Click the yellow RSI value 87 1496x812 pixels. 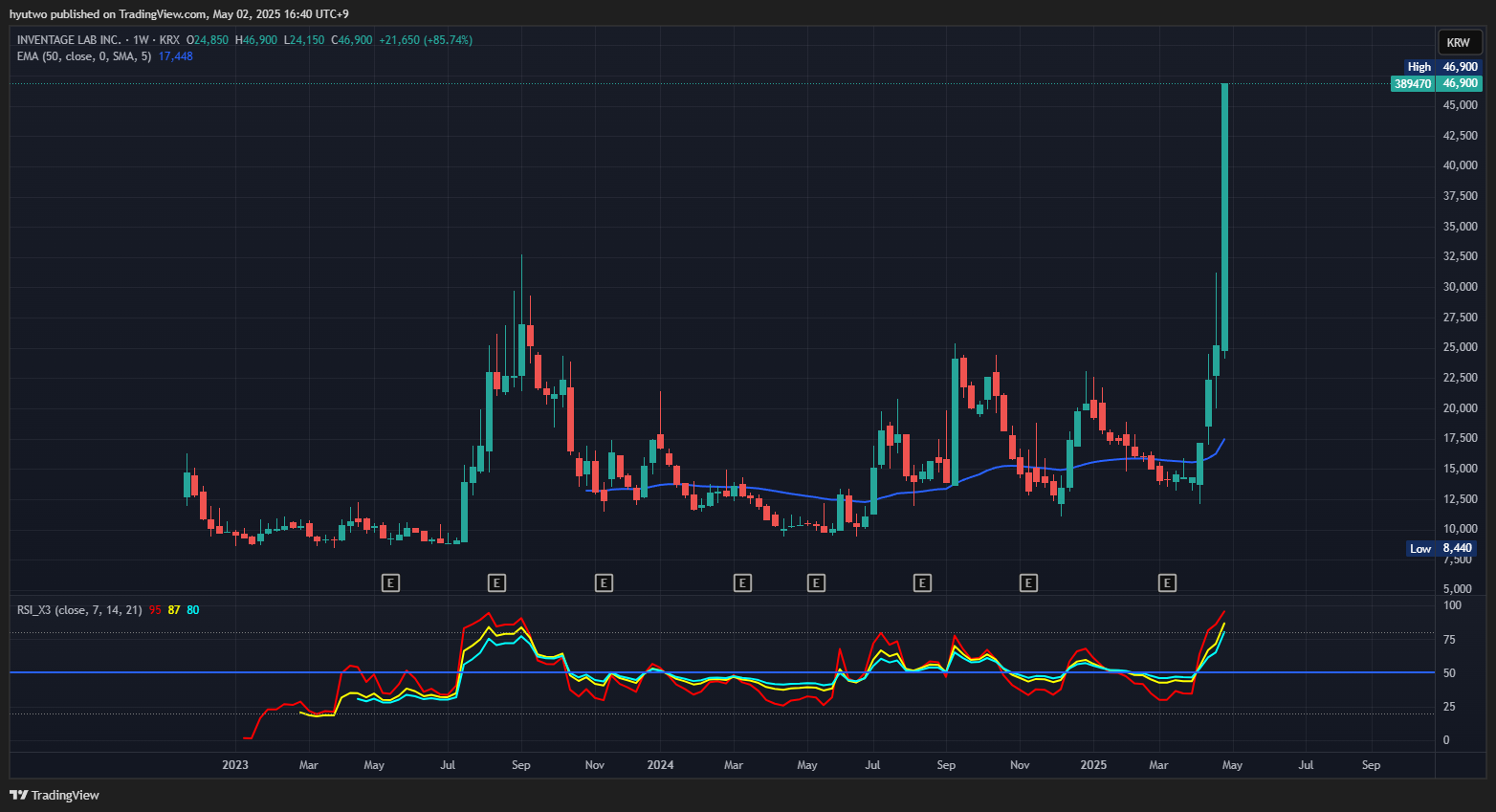coord(174,610)
